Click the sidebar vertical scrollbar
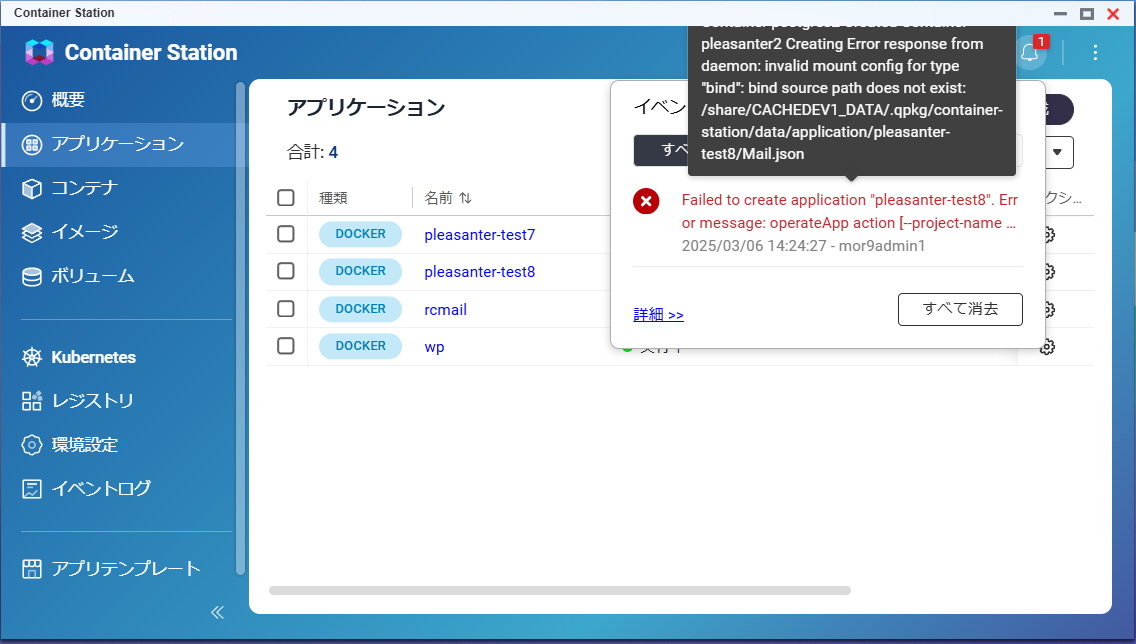The height and width of the screenshot is (644, 1136). tap(241, 327)
